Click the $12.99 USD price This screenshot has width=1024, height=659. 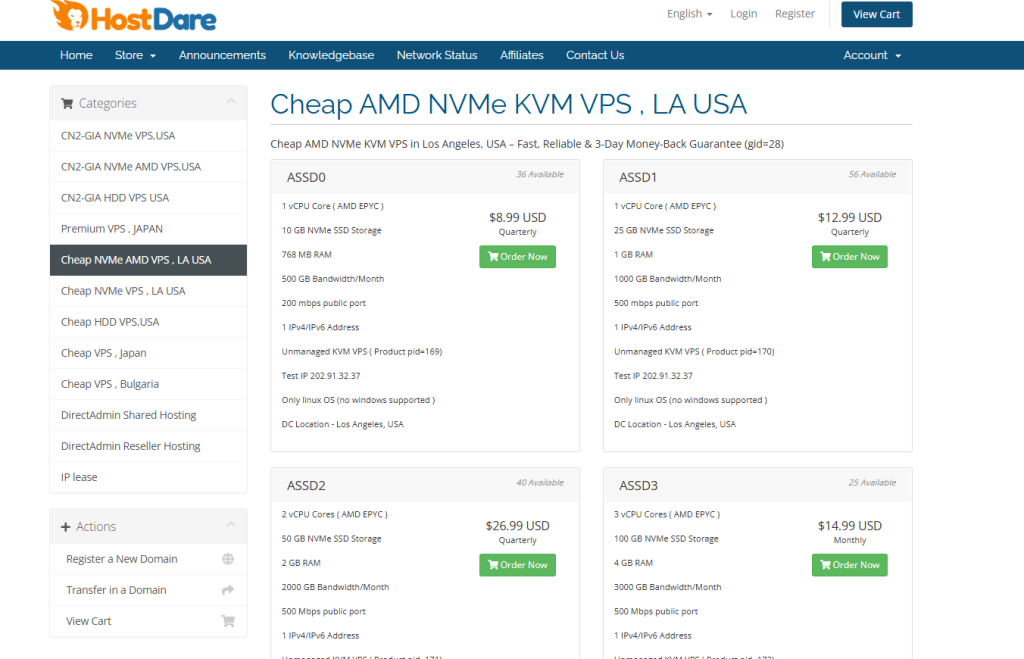click(850, 217)
